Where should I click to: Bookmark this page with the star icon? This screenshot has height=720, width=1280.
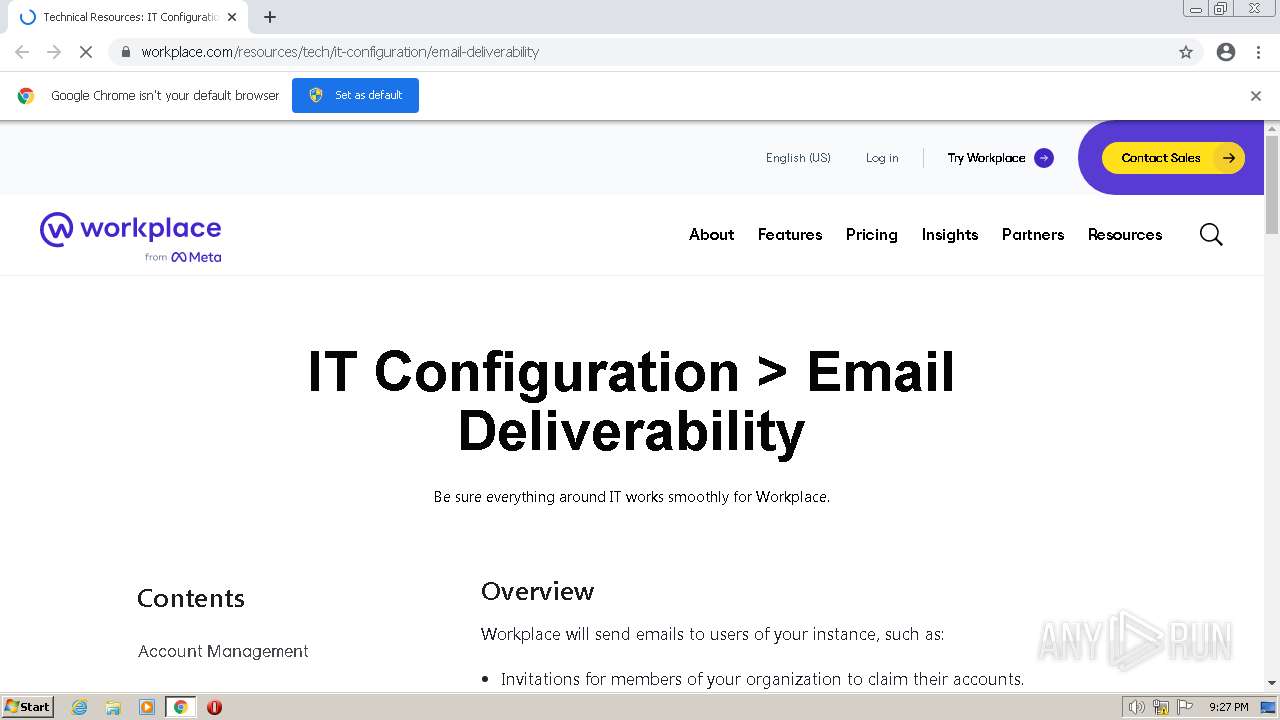pos(1186,52)
